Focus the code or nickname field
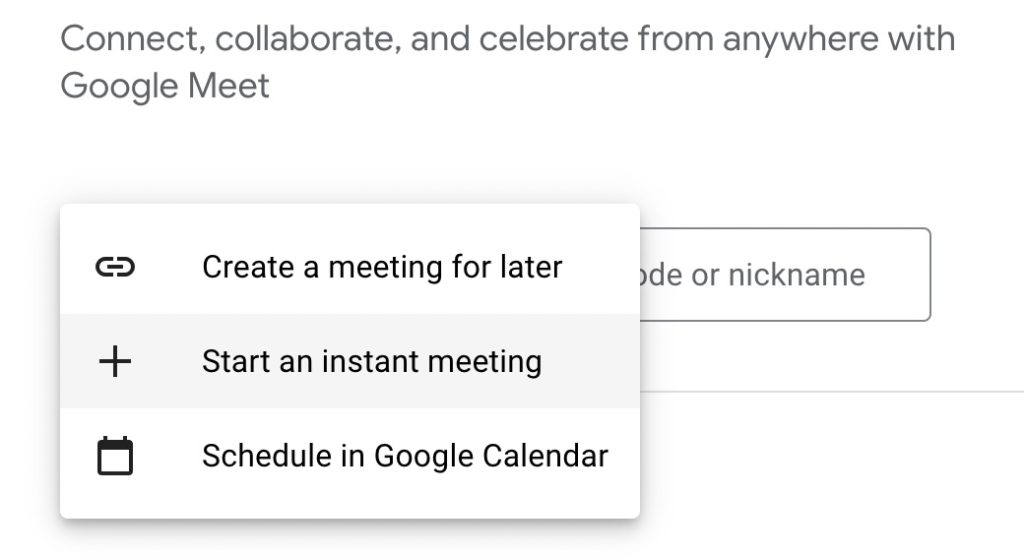 [785, 274]
